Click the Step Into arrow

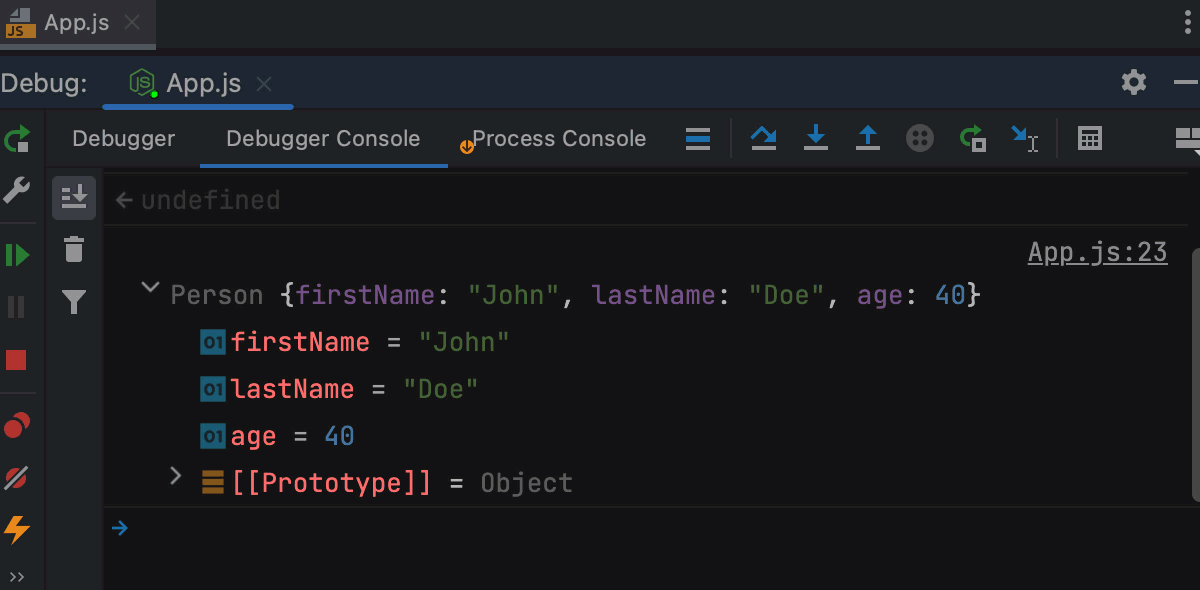(x=816, y=138)
